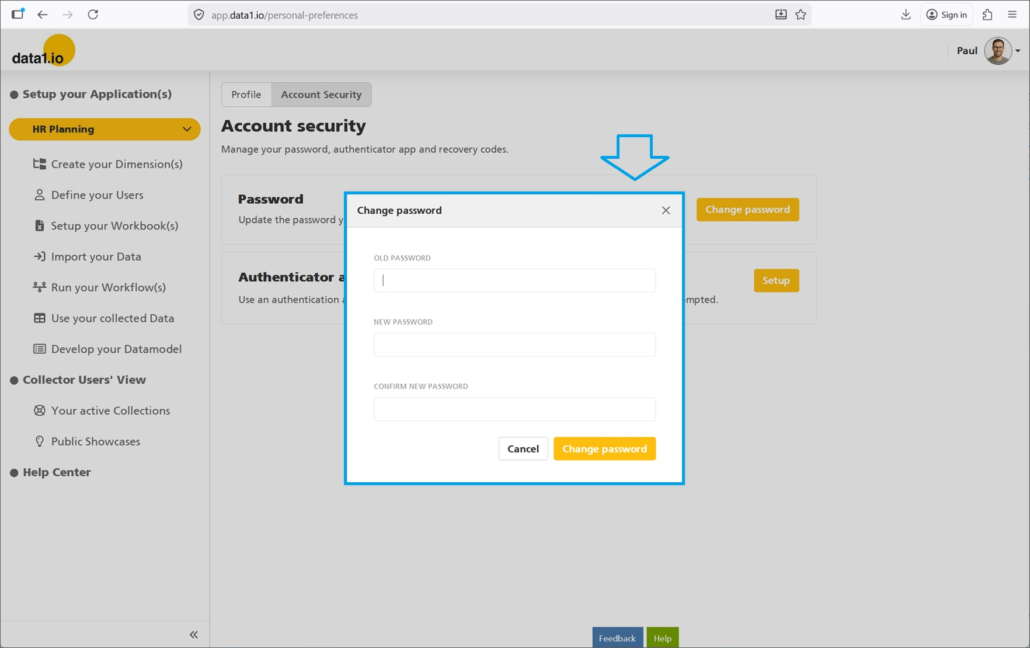Reload the page with the browser refresh icon
The width and height of the screenshot is (1030, 648).
[x=93, y=15]
